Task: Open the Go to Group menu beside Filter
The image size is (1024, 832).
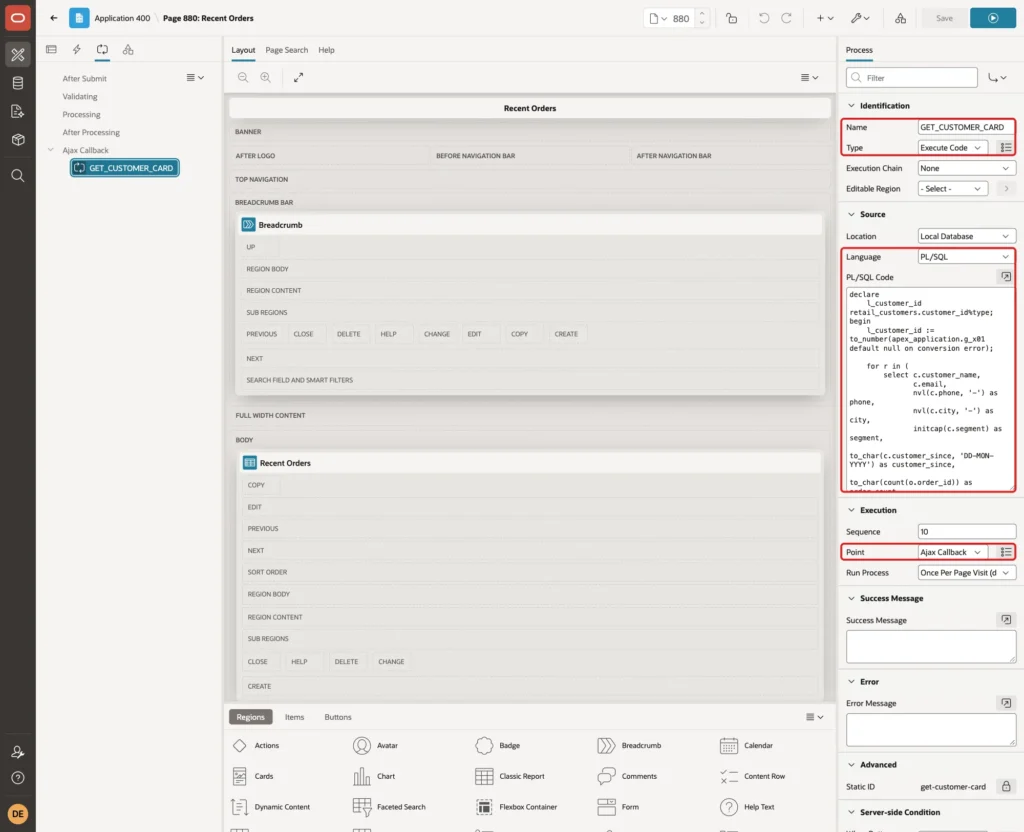Action: tap(997, 78)
